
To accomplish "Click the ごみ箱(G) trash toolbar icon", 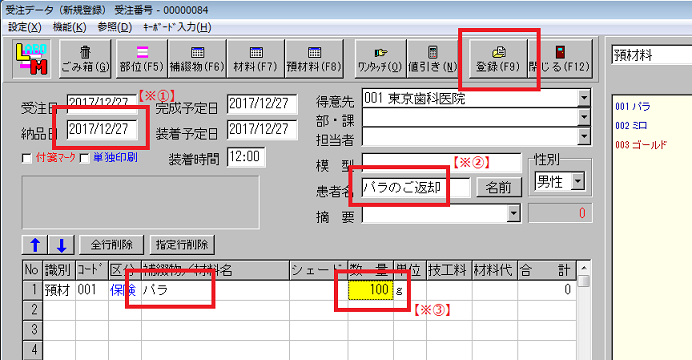I will pyautogui.click(x=85, y=58).
